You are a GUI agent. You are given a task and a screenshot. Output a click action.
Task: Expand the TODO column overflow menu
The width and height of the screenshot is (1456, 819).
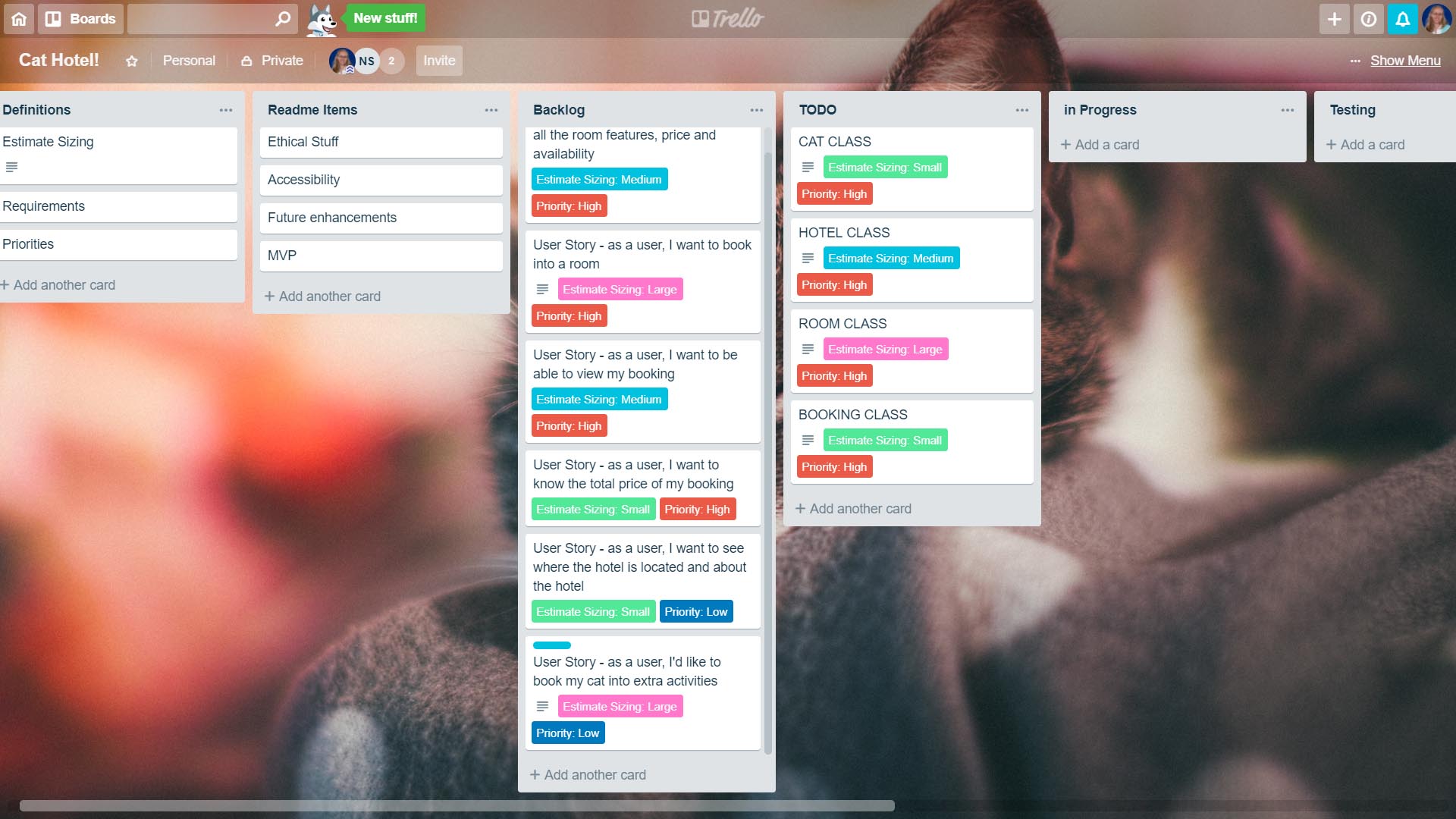pyautogui.click(x=1022, y=110)
